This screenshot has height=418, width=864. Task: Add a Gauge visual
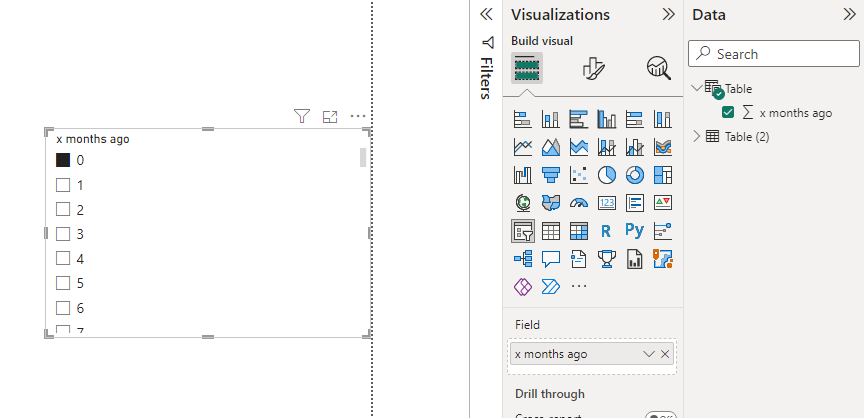click(579, 203)
